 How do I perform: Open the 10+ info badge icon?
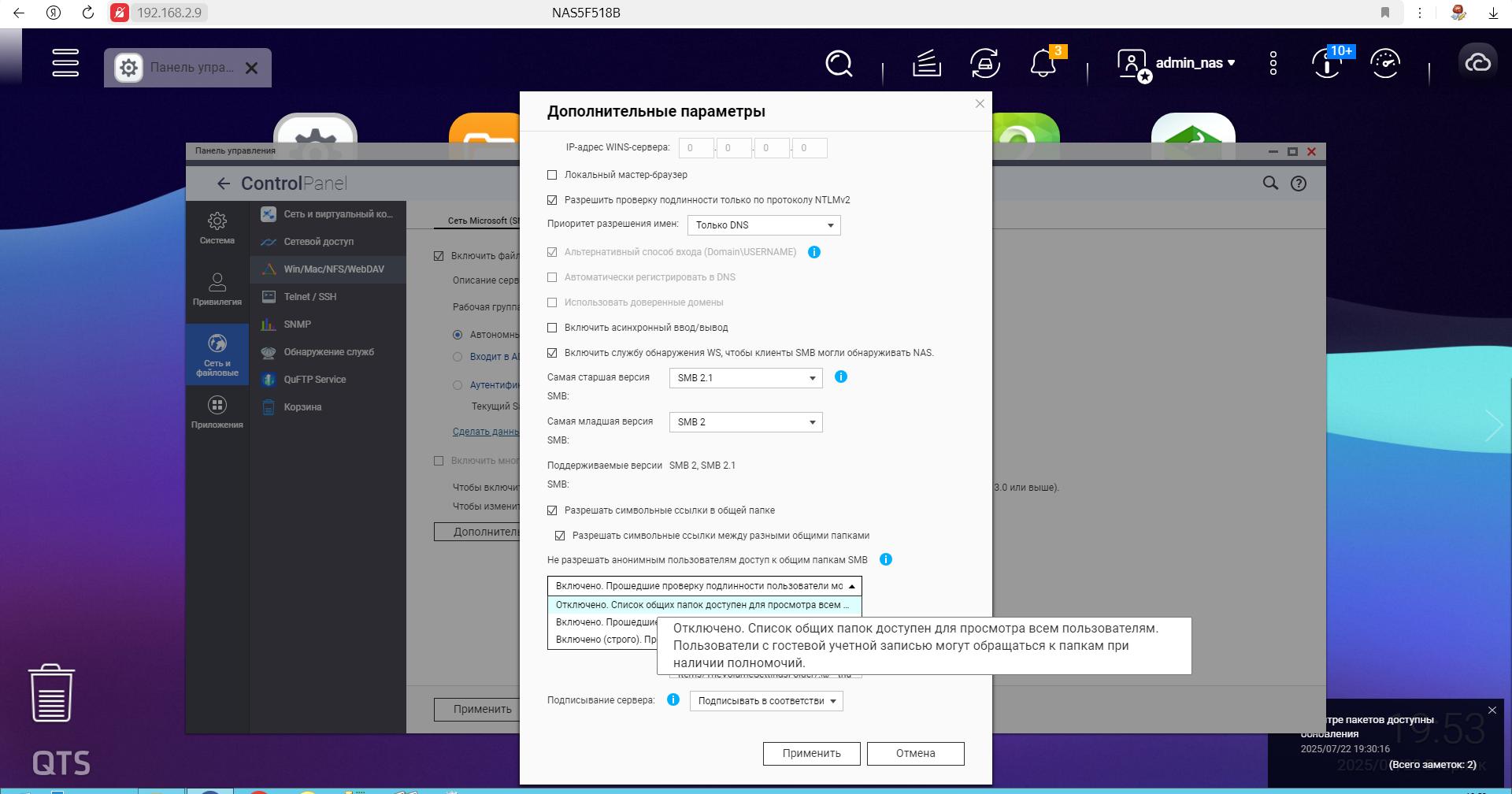(1328, 63)
